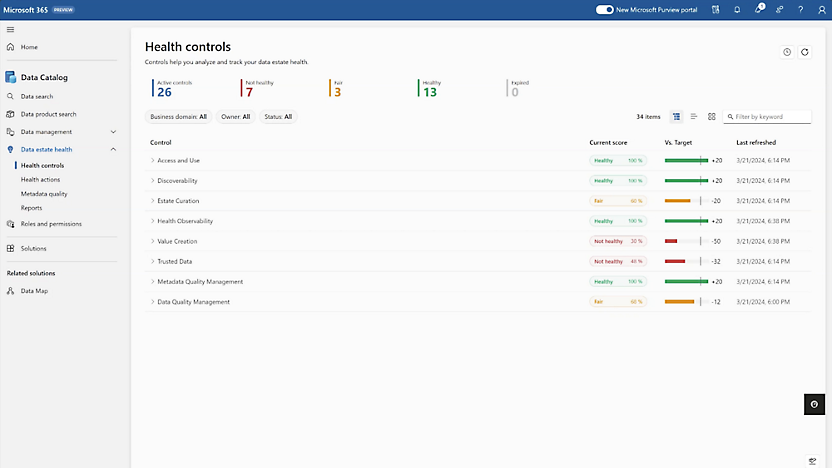Click the dark floating help widget button
Image resolution: width=832 pixels, height=468 pixels.
point(814,404)
